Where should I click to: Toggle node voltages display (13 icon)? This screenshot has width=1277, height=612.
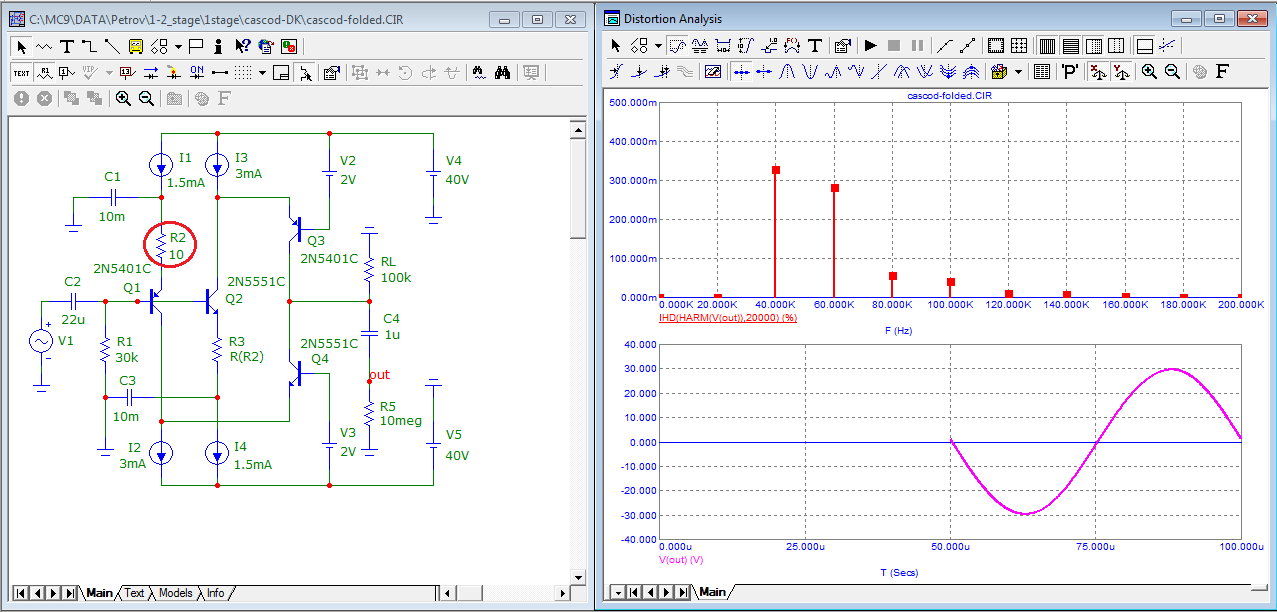point(127,73)
